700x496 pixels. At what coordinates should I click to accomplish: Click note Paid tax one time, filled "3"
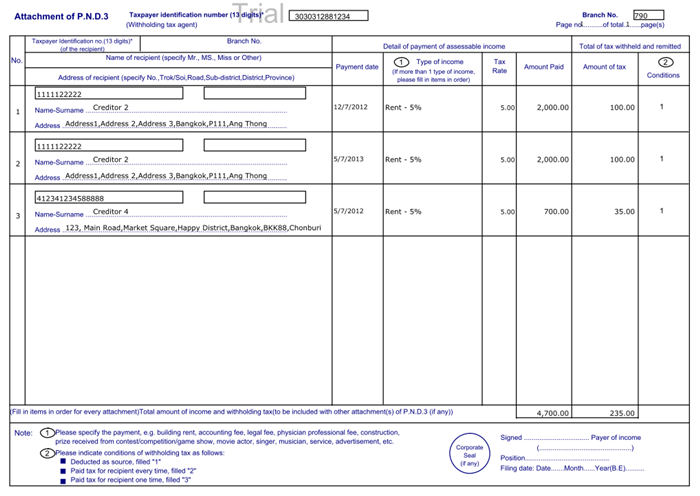pyautogui.click(x=130, y=480)
